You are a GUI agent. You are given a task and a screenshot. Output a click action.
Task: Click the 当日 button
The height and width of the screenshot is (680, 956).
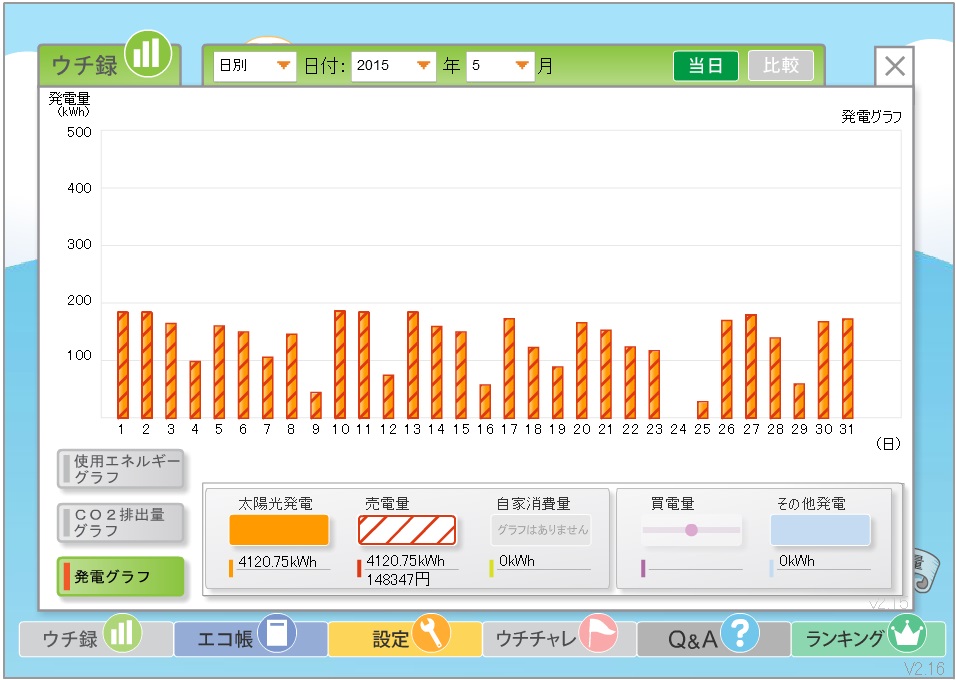(705, 66)
